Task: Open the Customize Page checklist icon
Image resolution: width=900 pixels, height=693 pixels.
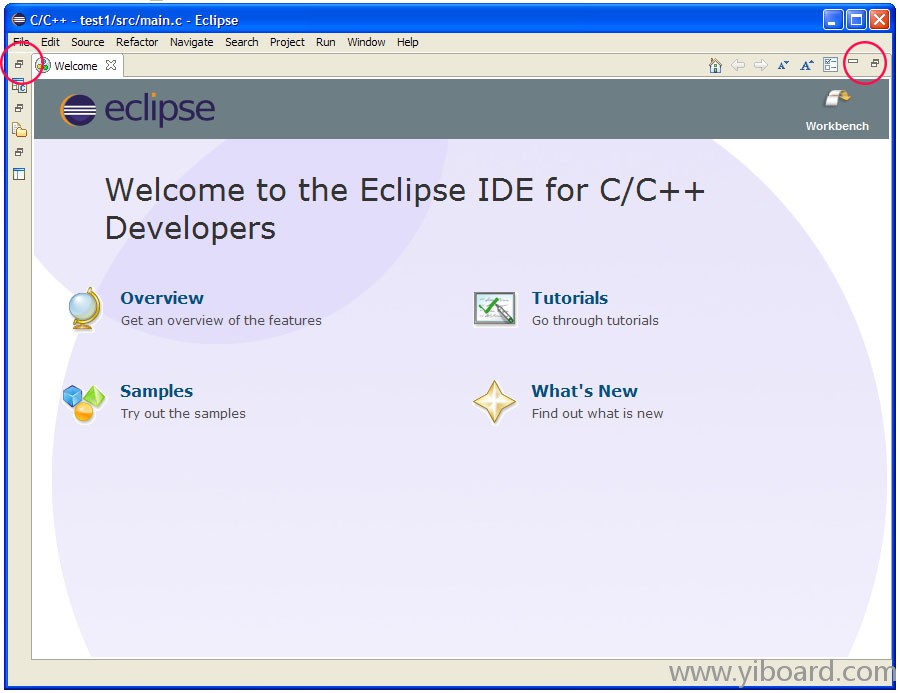Action: [831, 65]
